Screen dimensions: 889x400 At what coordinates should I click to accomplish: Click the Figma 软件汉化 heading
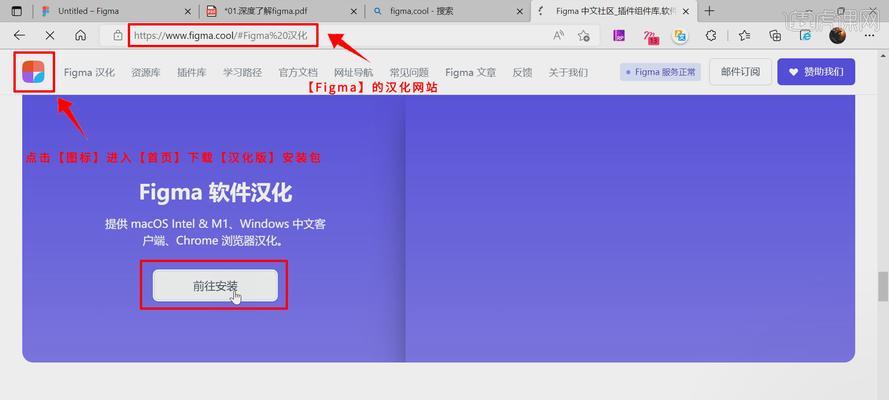pos(215,193)
